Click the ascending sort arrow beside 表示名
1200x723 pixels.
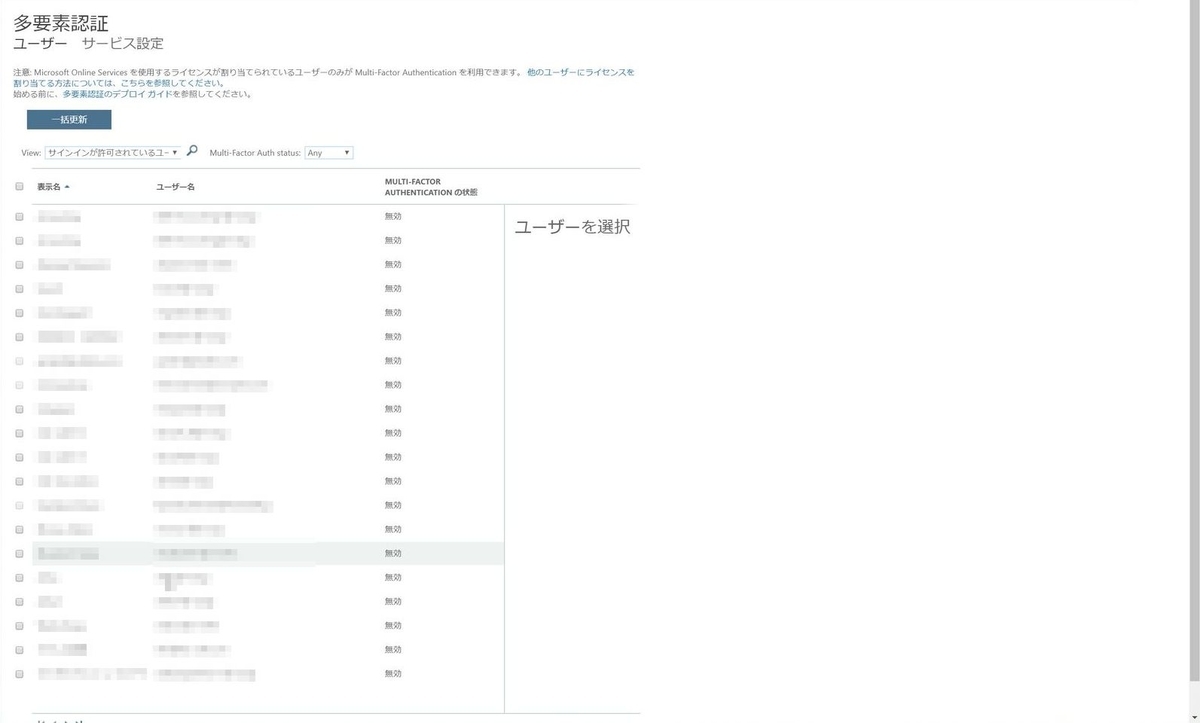point(65,187)
